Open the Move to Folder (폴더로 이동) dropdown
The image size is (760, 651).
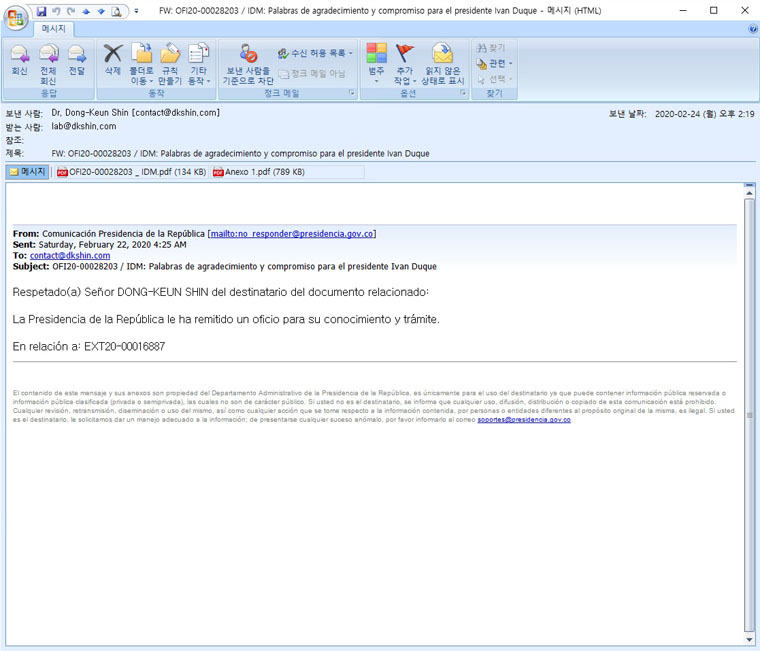(141, 62)
